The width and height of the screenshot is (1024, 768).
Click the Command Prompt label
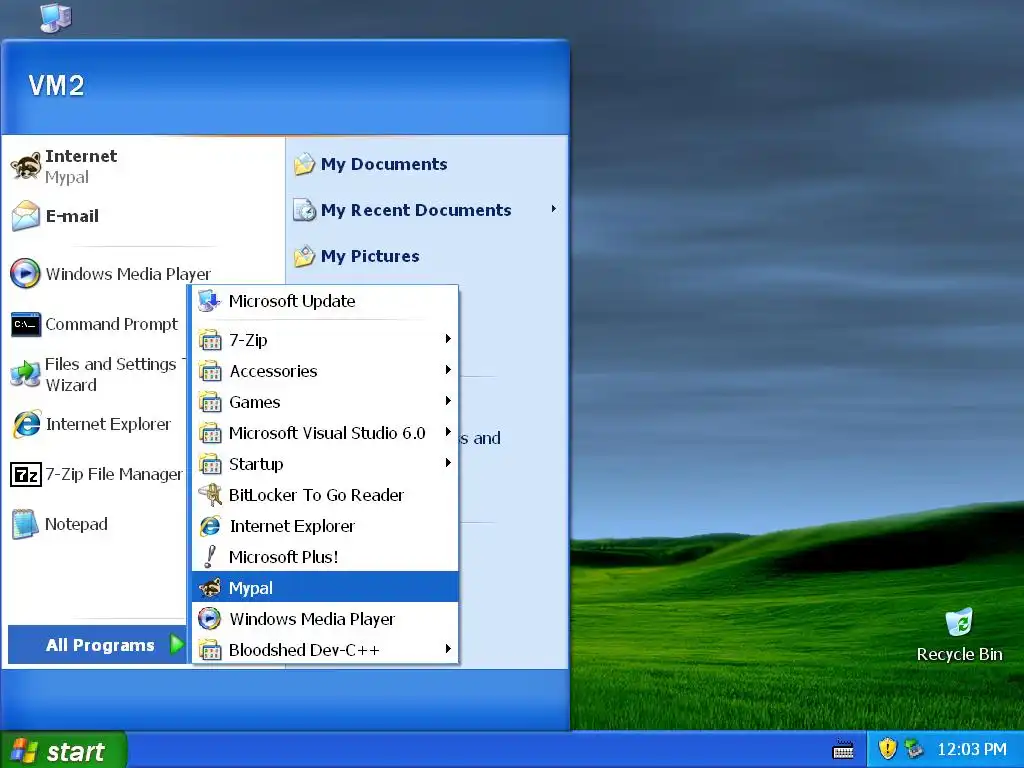point(112,324)
